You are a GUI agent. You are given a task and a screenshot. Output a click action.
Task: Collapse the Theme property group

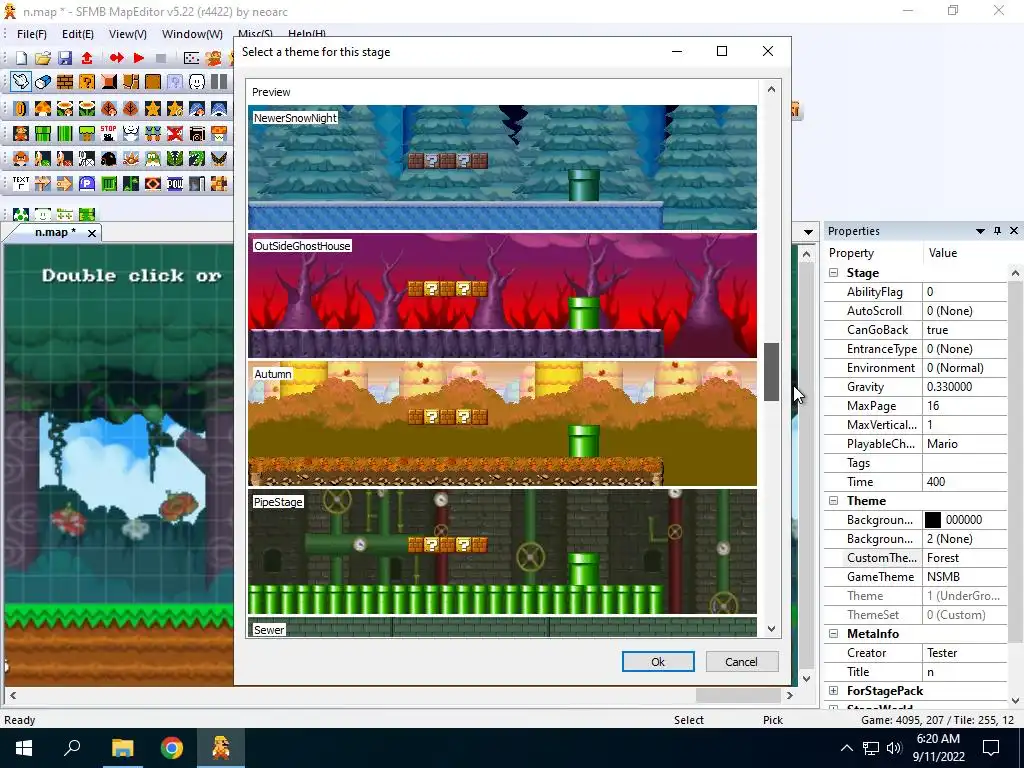(x=833, y=501)
